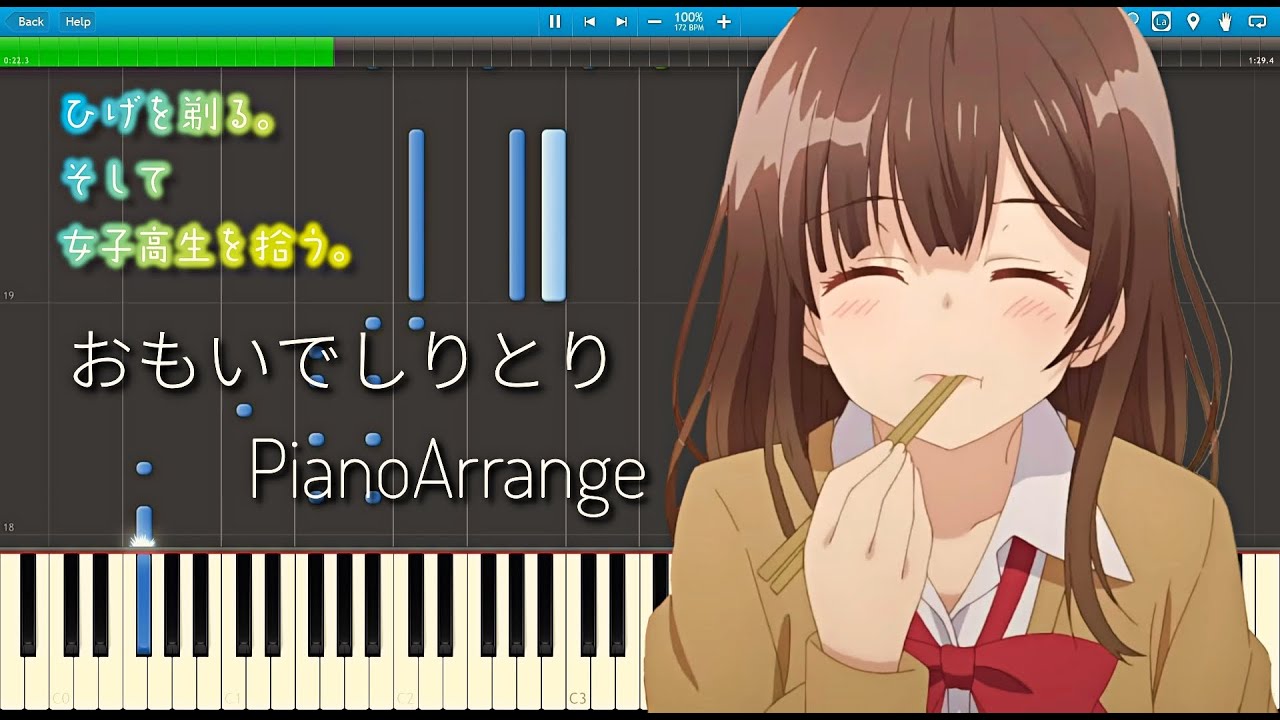Click the 100% speed indicator
Screen dimensions: 1280x720
pos(688,21)
